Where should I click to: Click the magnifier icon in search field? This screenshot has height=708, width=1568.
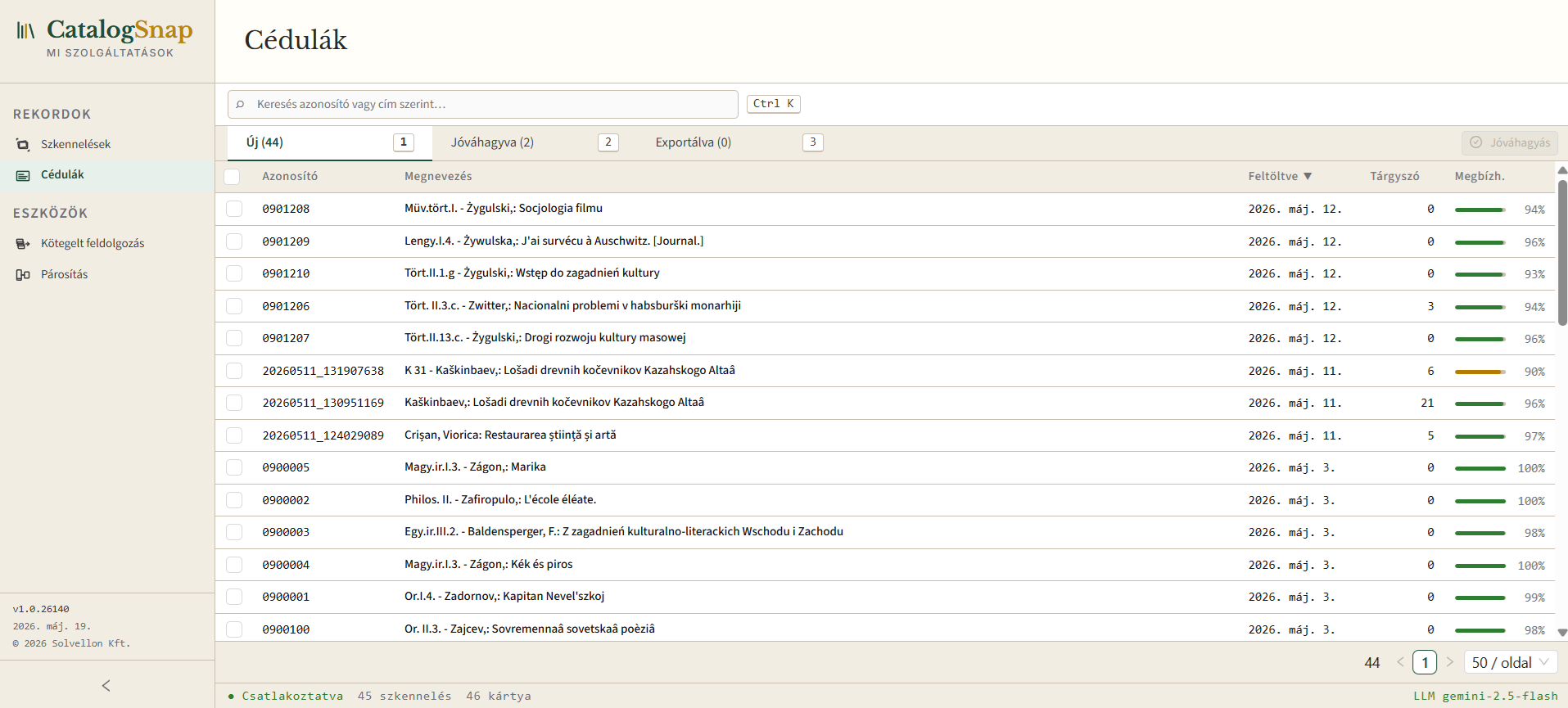[x=240, y=104]
